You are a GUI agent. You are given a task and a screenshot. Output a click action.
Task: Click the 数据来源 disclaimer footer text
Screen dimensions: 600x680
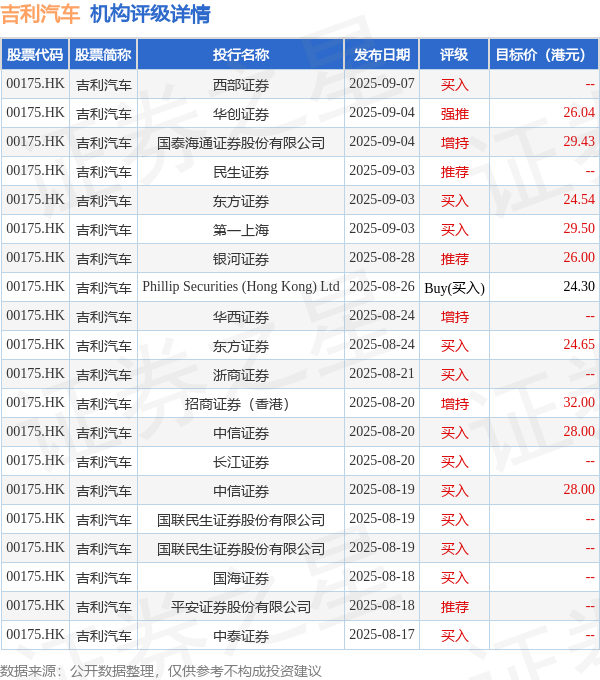pyautogui.click(x=160, y=671)
